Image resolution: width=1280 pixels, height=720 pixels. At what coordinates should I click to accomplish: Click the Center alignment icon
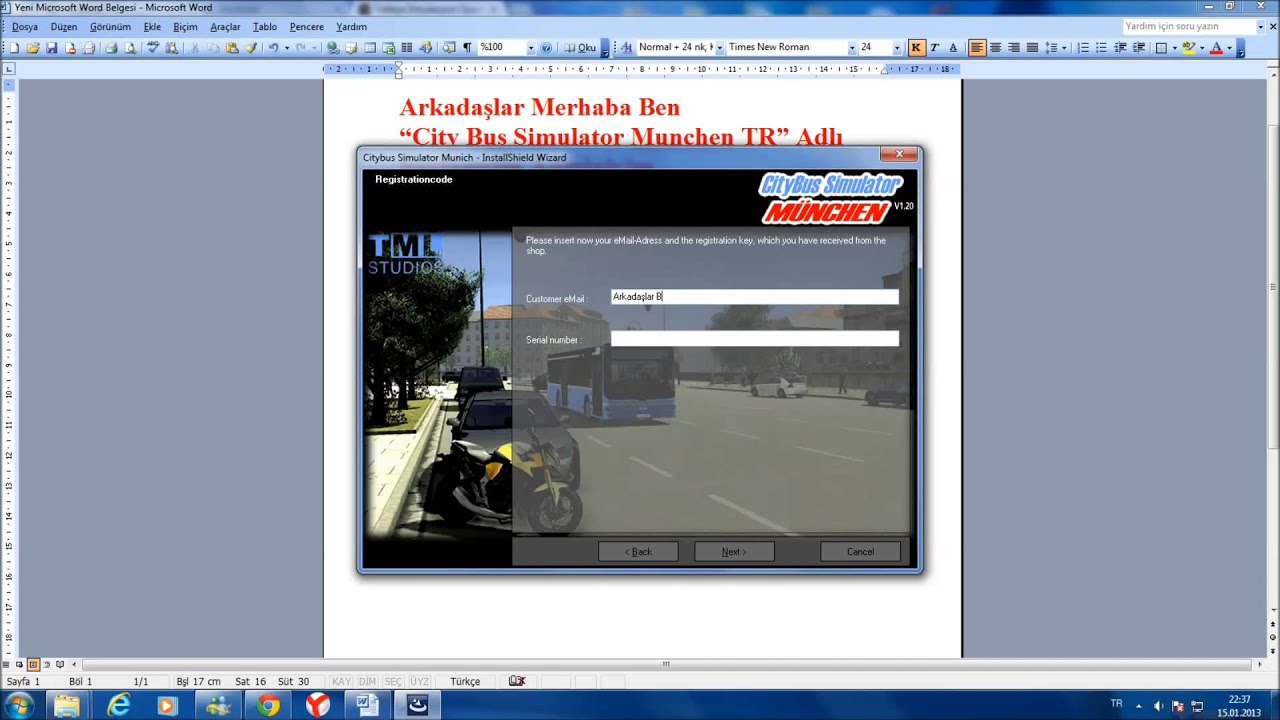(995, 47)
